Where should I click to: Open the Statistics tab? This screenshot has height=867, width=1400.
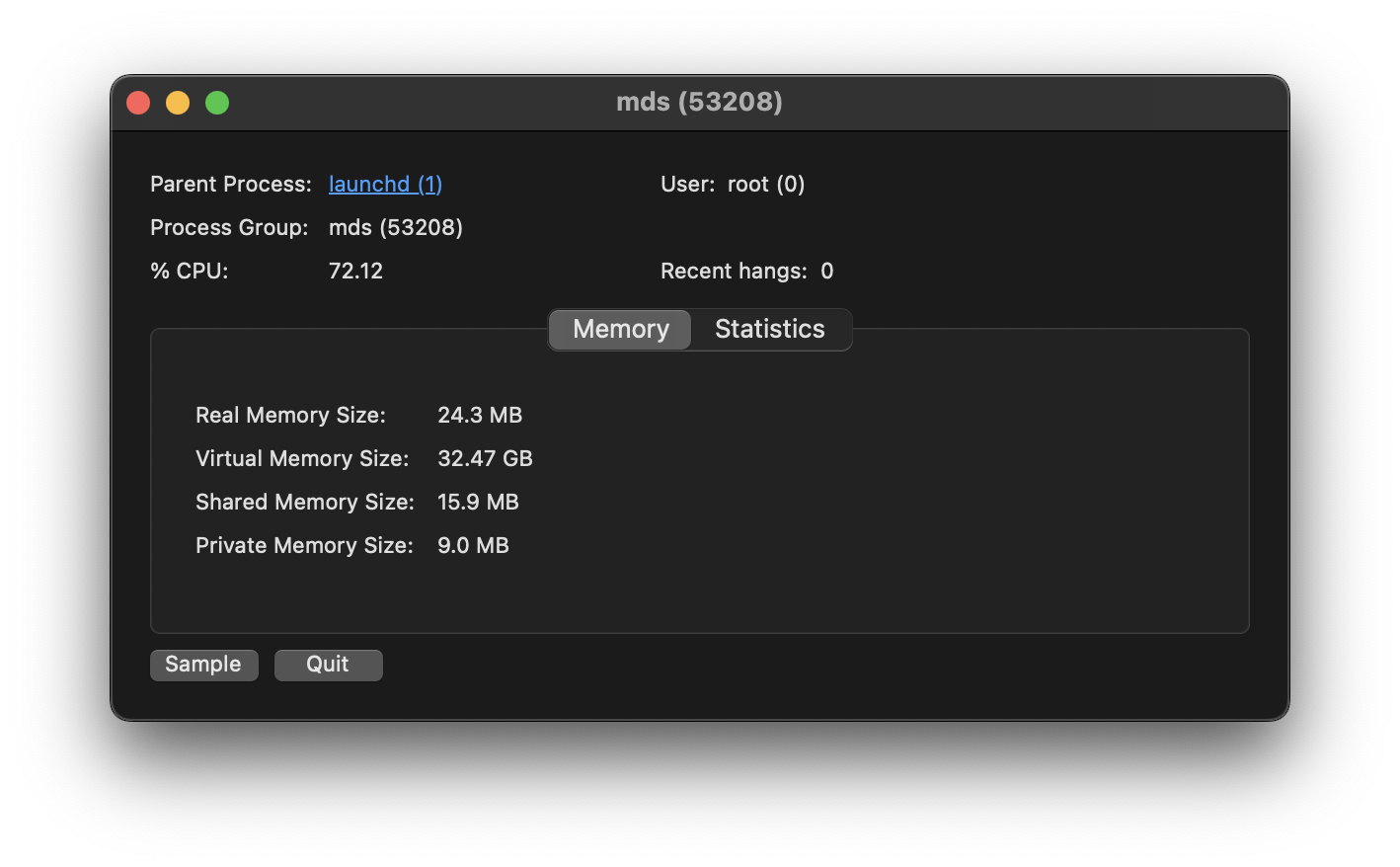coord(770,329)
